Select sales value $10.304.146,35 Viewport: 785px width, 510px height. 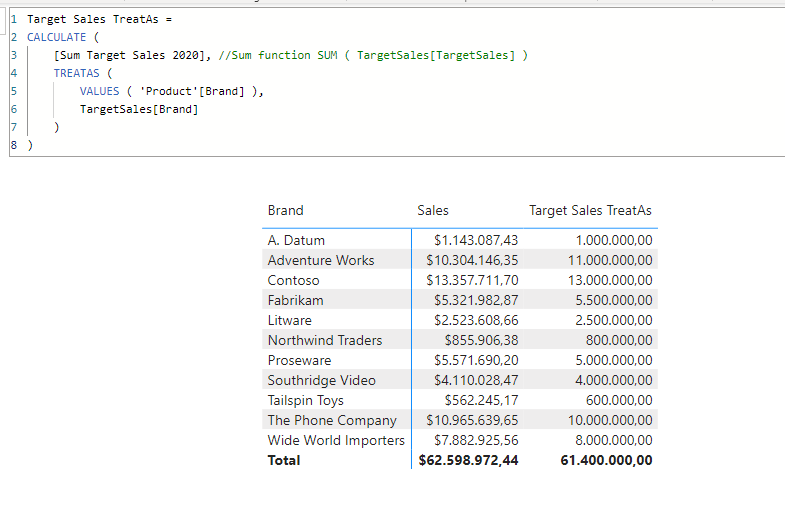(x=472, y=260)
